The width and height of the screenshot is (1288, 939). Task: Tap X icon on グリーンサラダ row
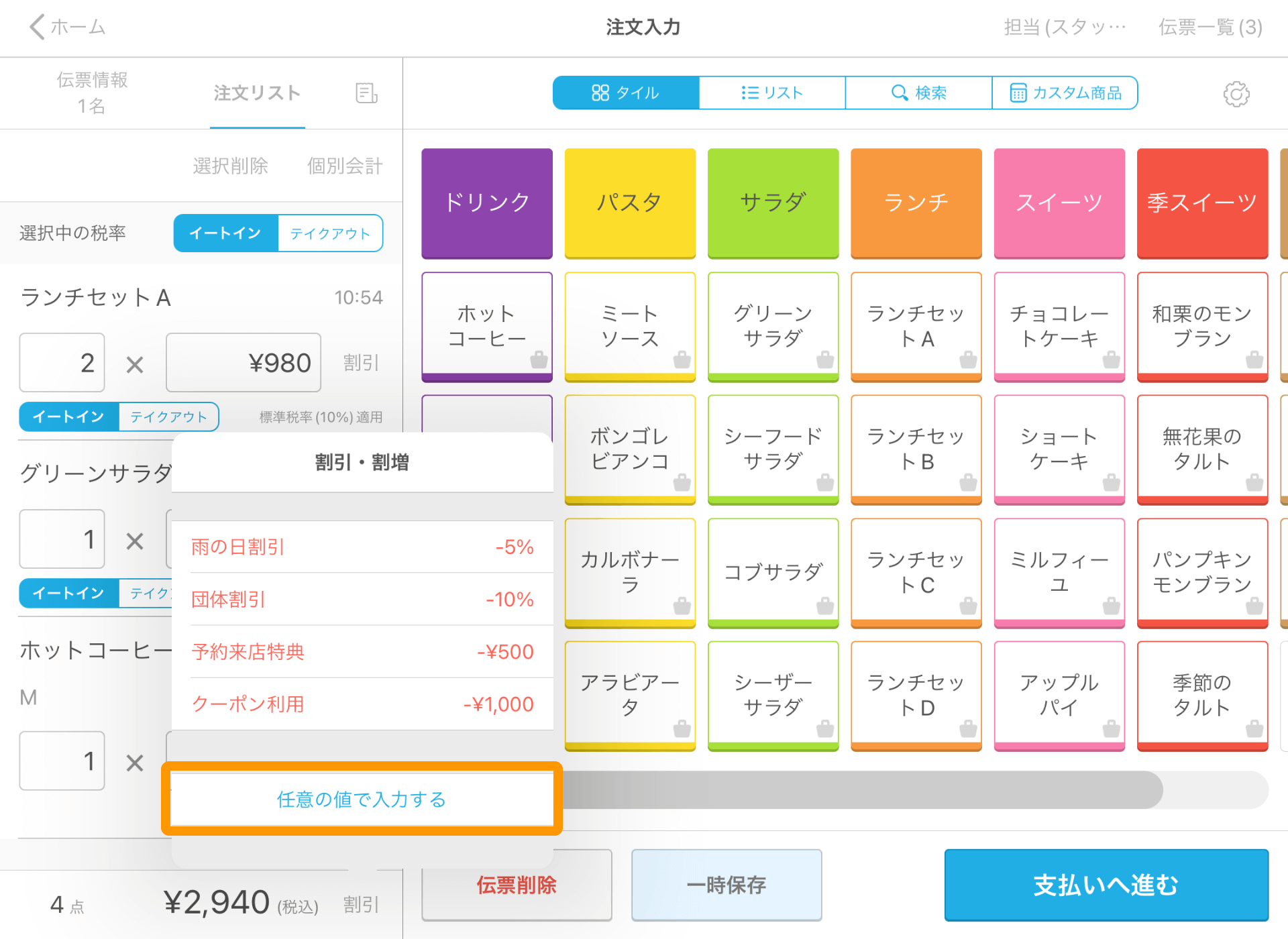pos(135,541)
